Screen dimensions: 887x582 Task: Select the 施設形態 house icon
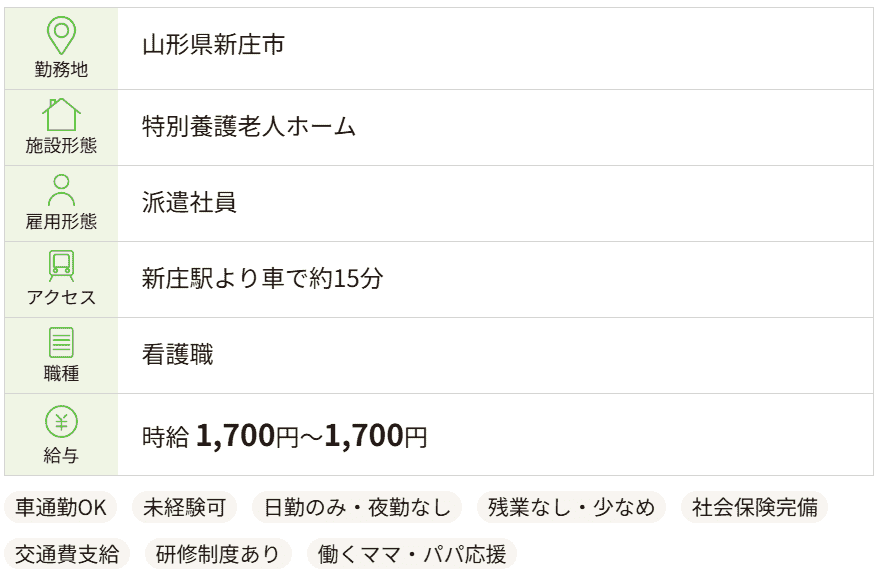[62, 110]
